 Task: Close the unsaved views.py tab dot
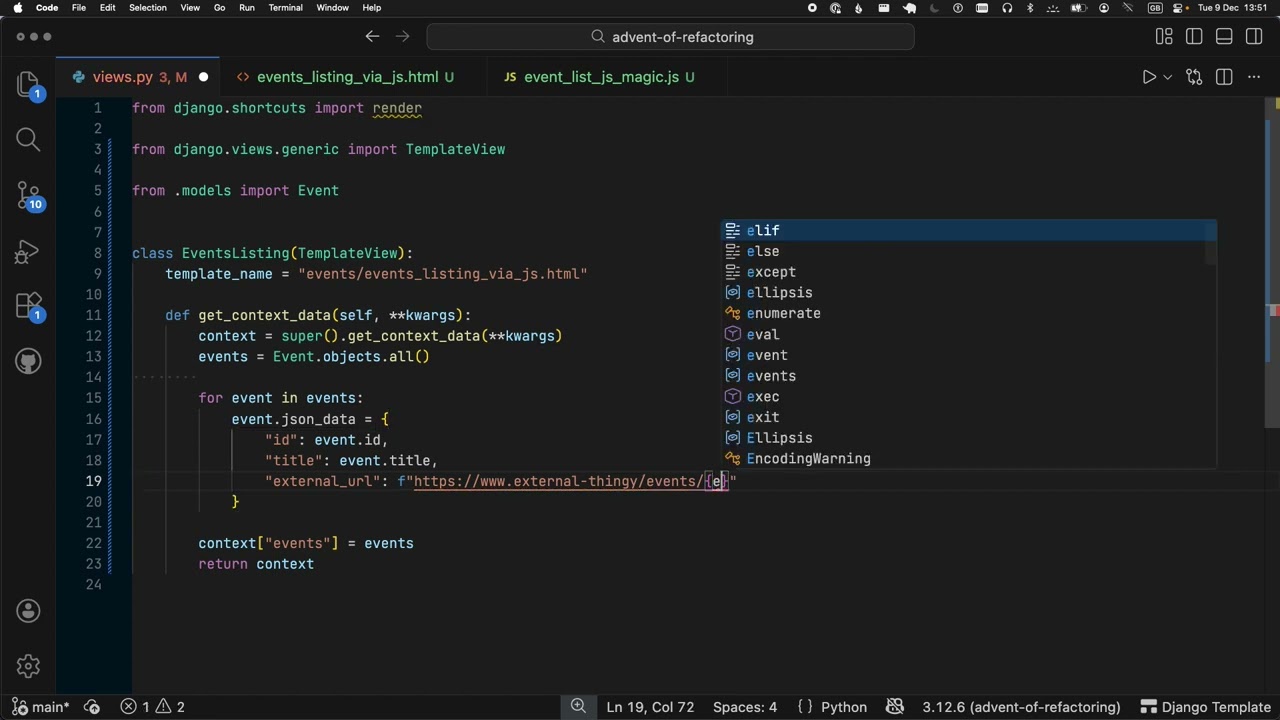pyautogui.click(x=203, y=77)
